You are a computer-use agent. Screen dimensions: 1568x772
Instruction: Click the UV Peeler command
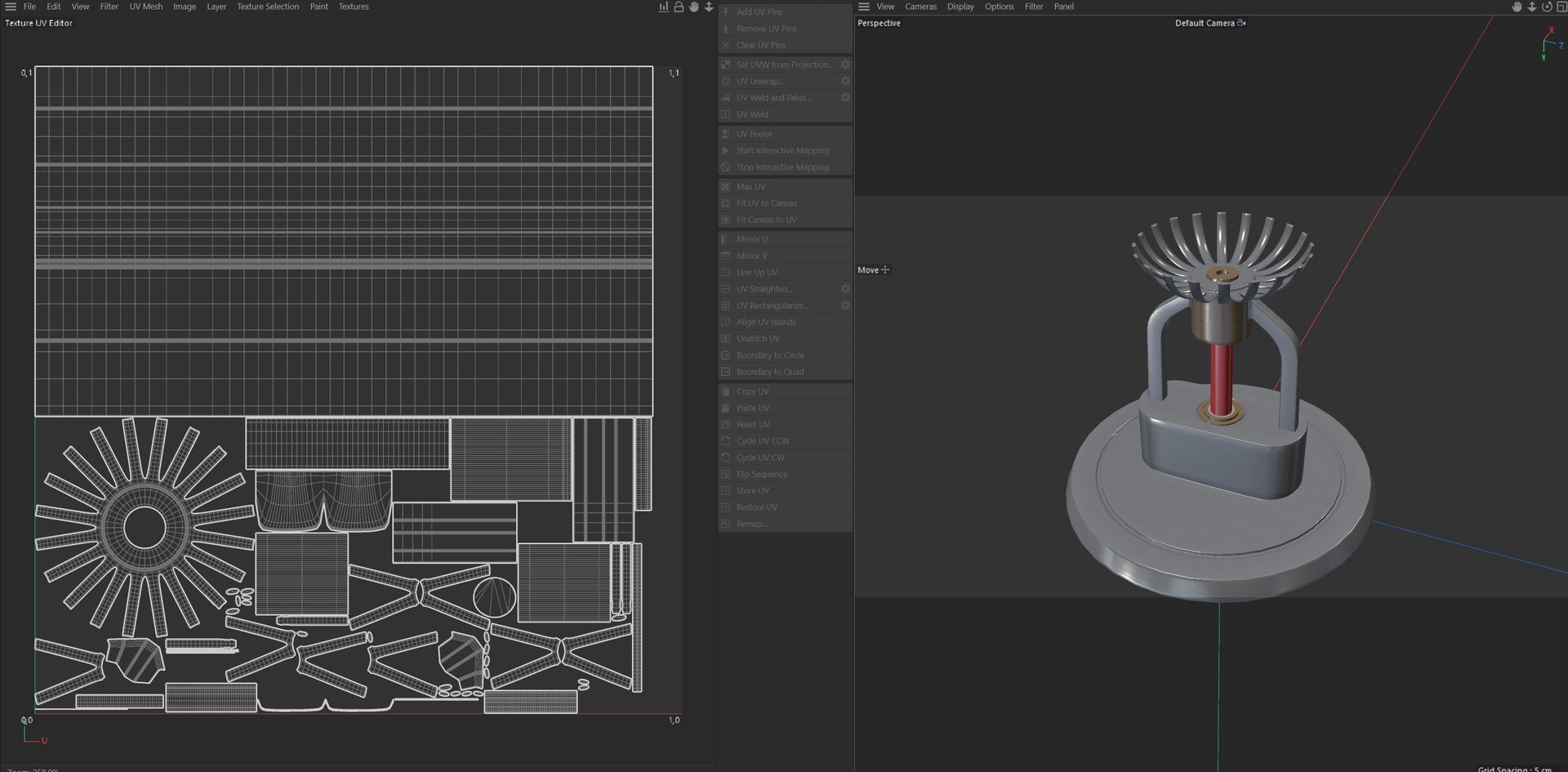coord(786,134)
